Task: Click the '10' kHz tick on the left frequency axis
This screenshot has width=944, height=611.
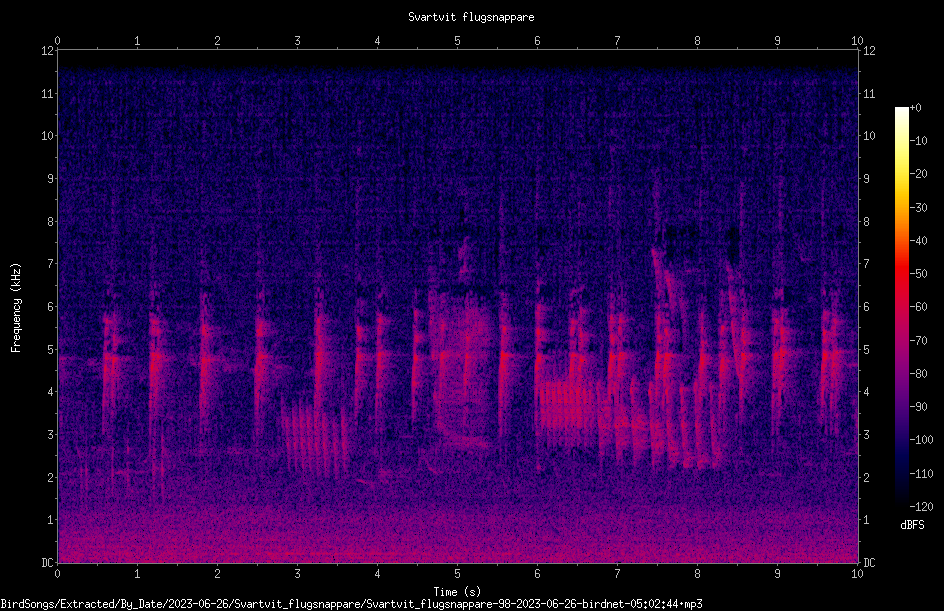Action: click(47, 136)
